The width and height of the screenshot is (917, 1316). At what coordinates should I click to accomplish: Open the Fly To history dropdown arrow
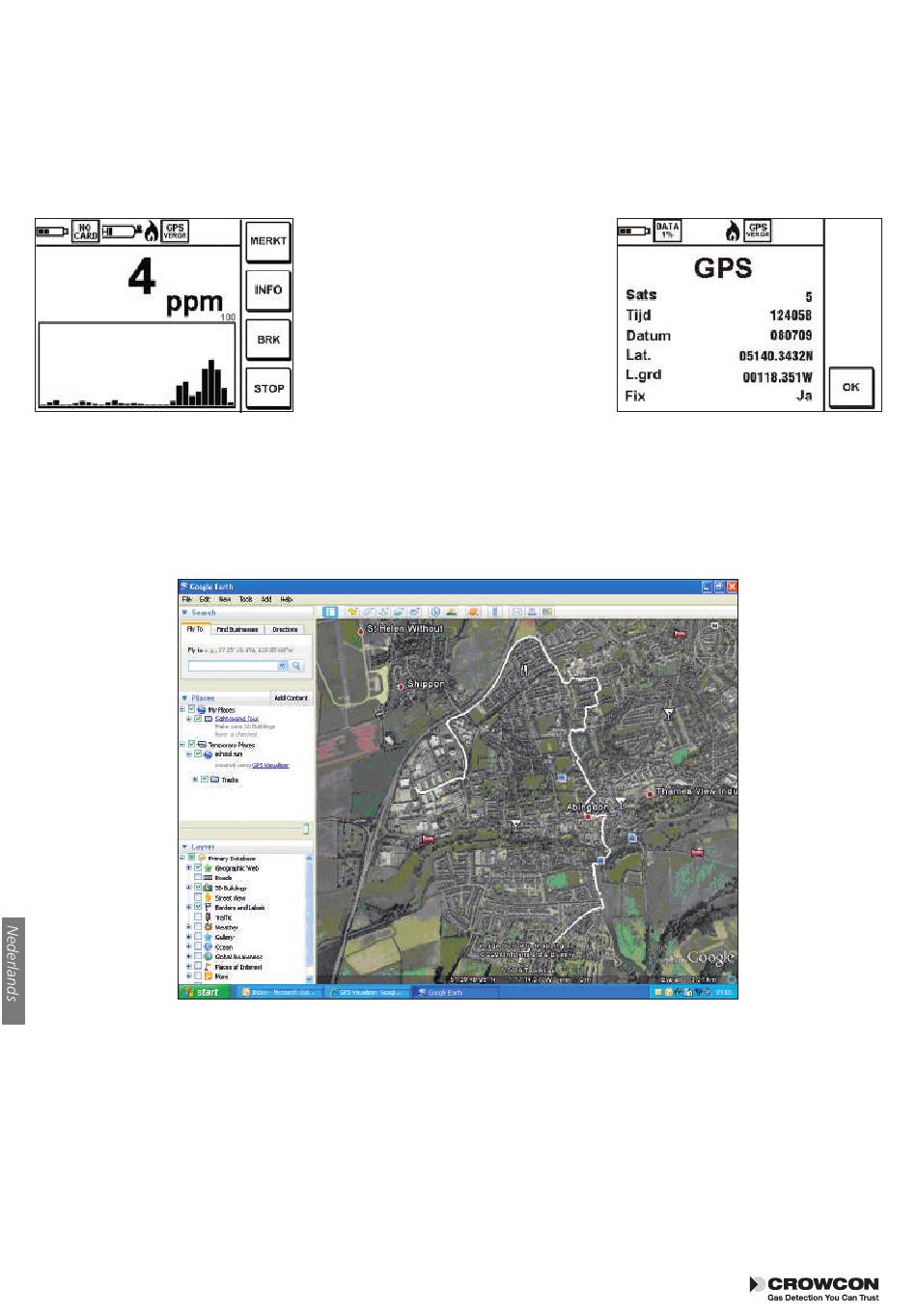[282, 666]
